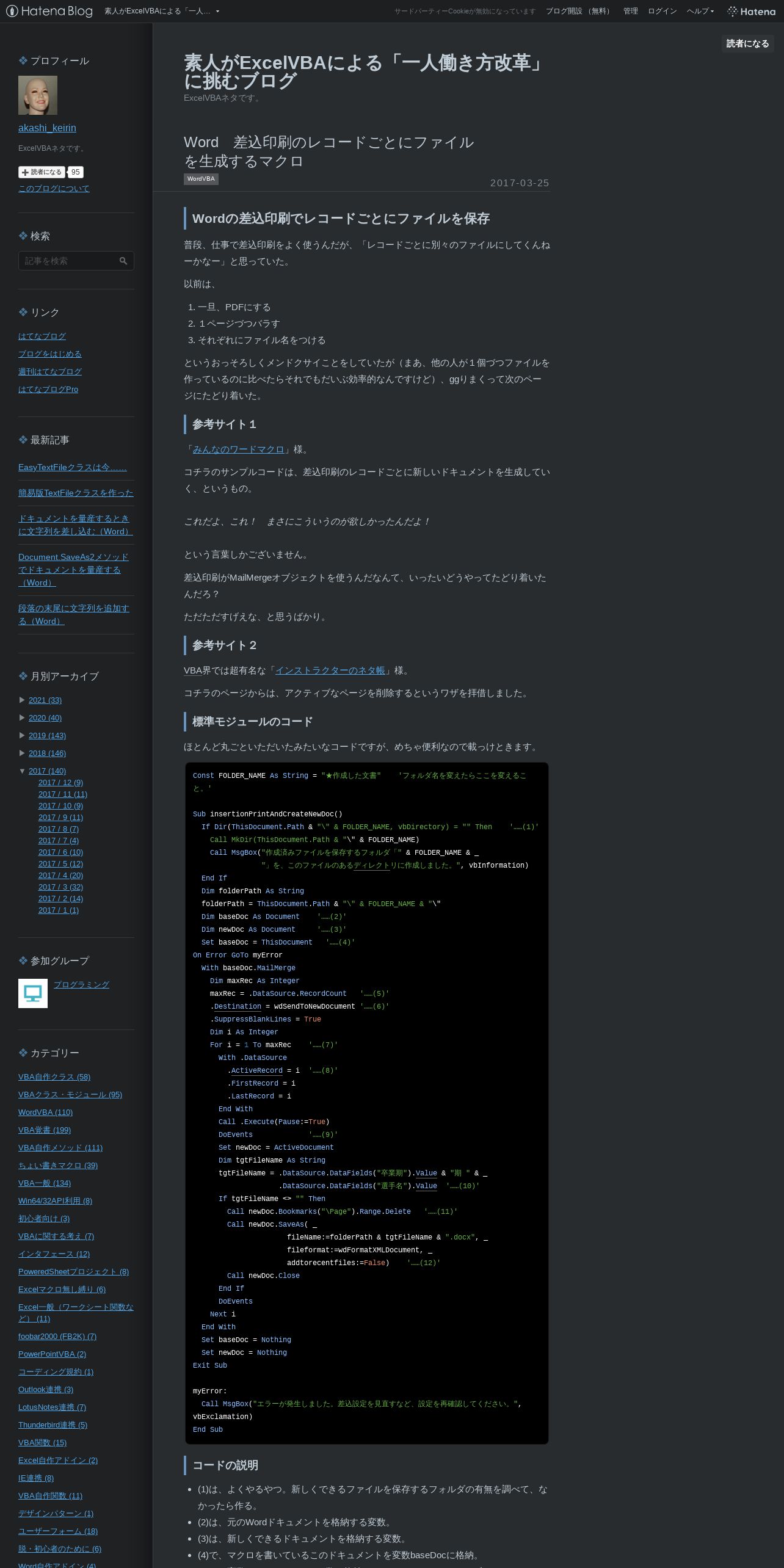Click the プログラミング group monitor icon

pos(33,993)
